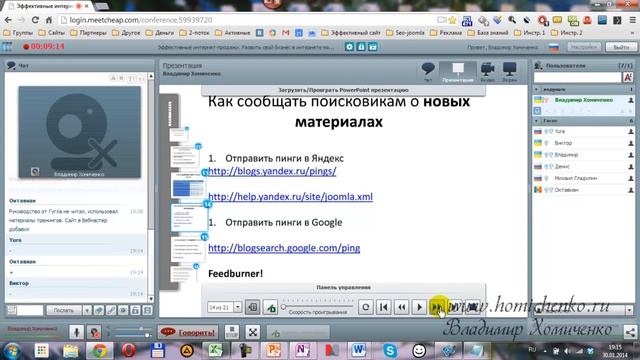Click the chat scrollbar down arrow
Image resolution: width=640 pixels, height=360 pixels.
[x=151, y=299]
